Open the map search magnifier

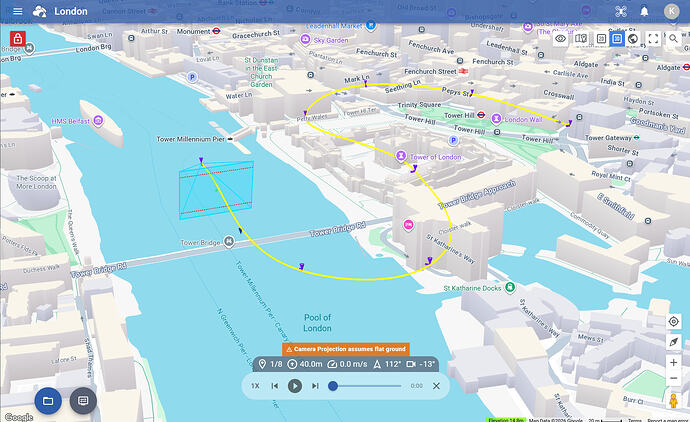click(x=673, y=39)
